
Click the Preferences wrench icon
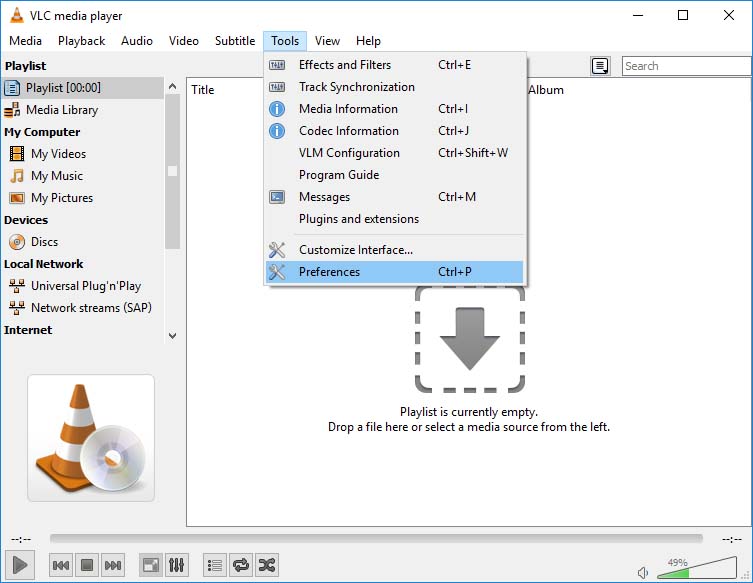click(x=277, y=272)
